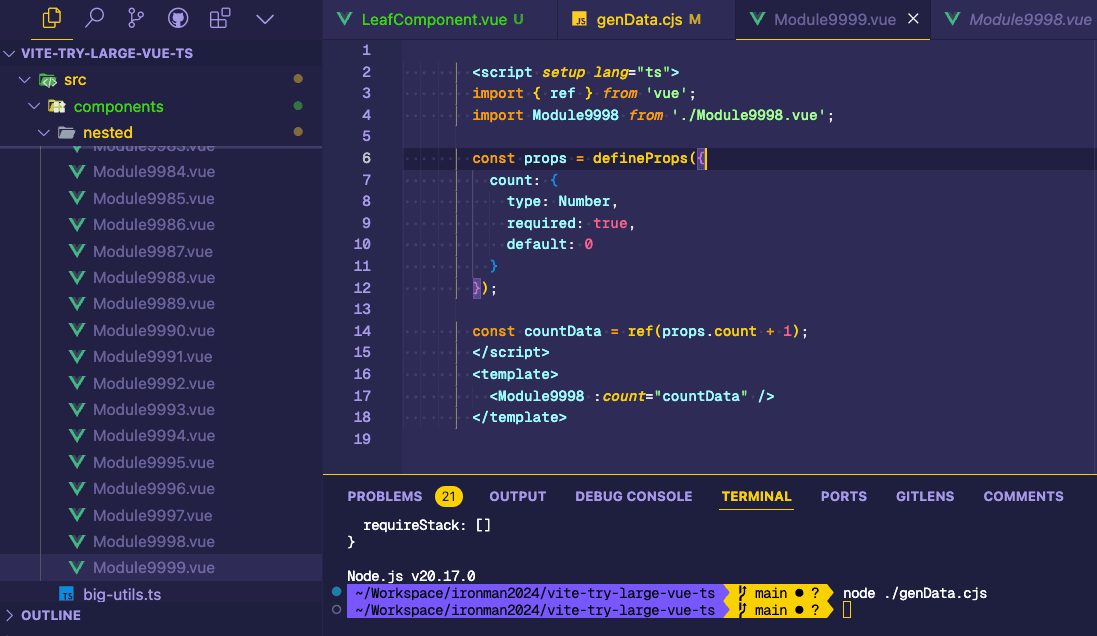Open the Source Control view icon

(136, 18)
